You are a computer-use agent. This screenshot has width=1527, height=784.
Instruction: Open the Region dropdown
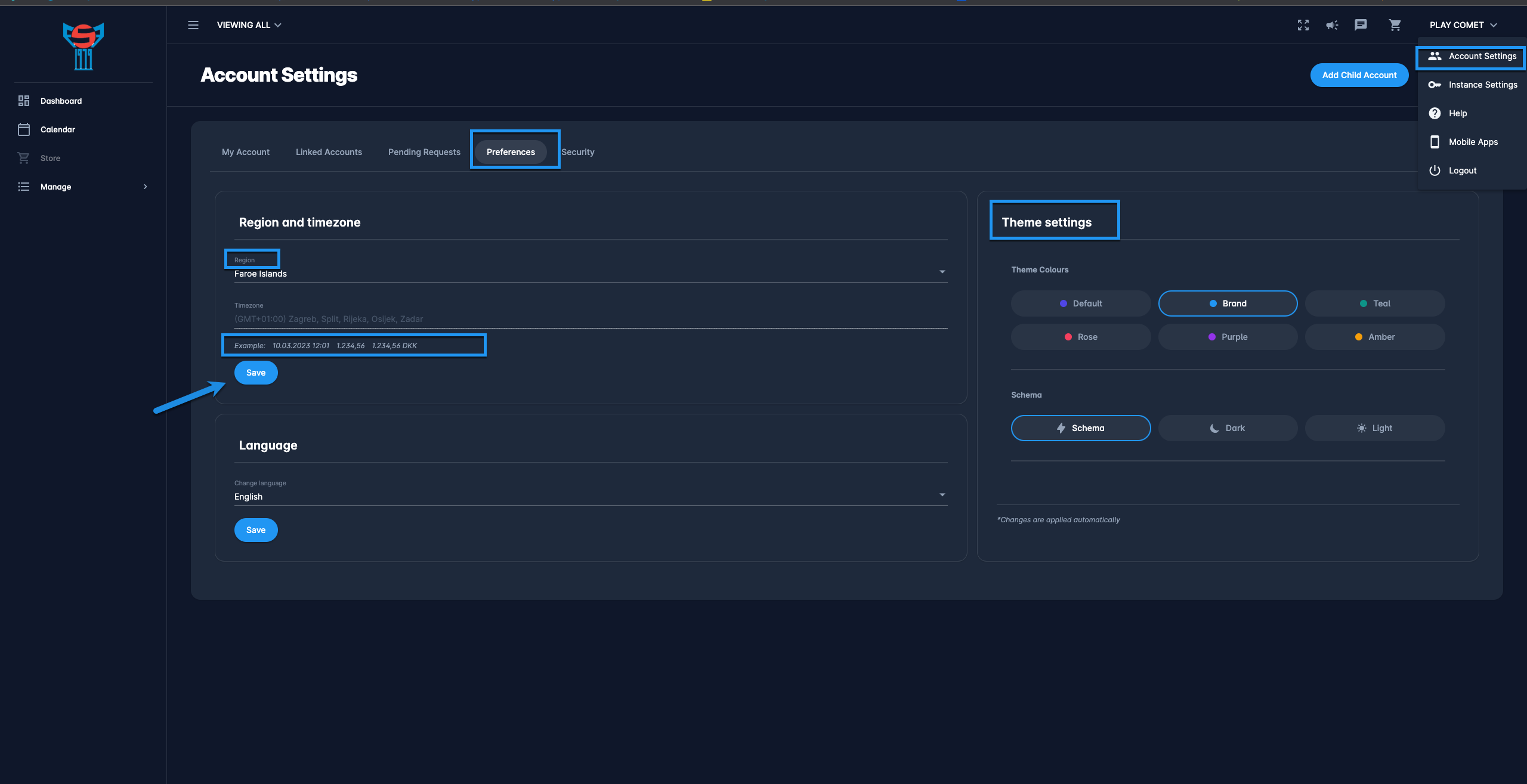(591, 274)
